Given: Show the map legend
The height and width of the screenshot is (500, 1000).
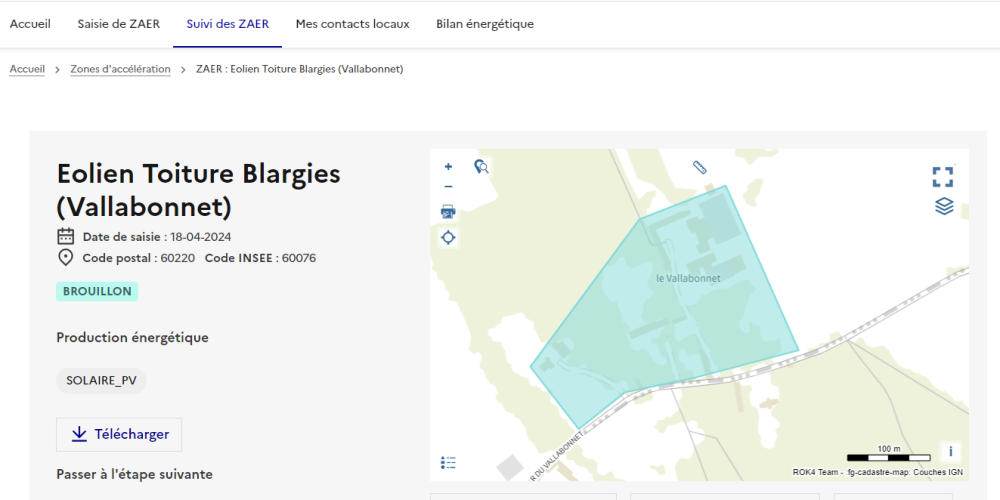Looking at the screenshot, I should (x=448, y=462).
